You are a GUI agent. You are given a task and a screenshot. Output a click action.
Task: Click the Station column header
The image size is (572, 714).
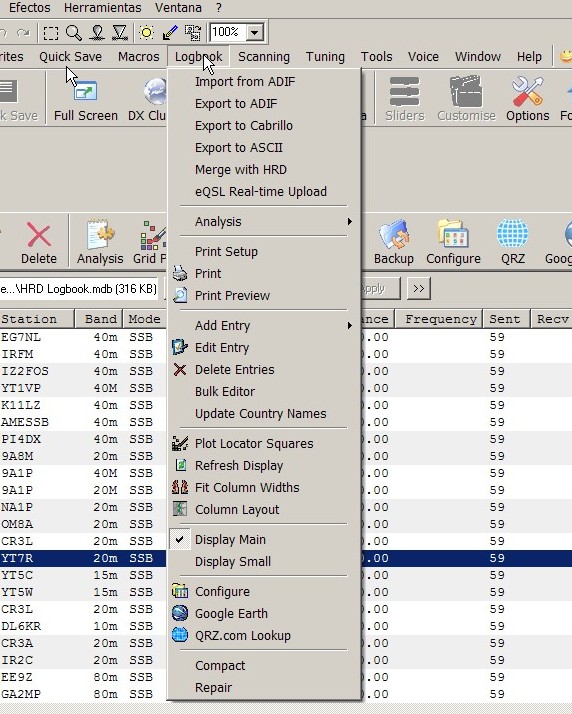tap(36, 319)
